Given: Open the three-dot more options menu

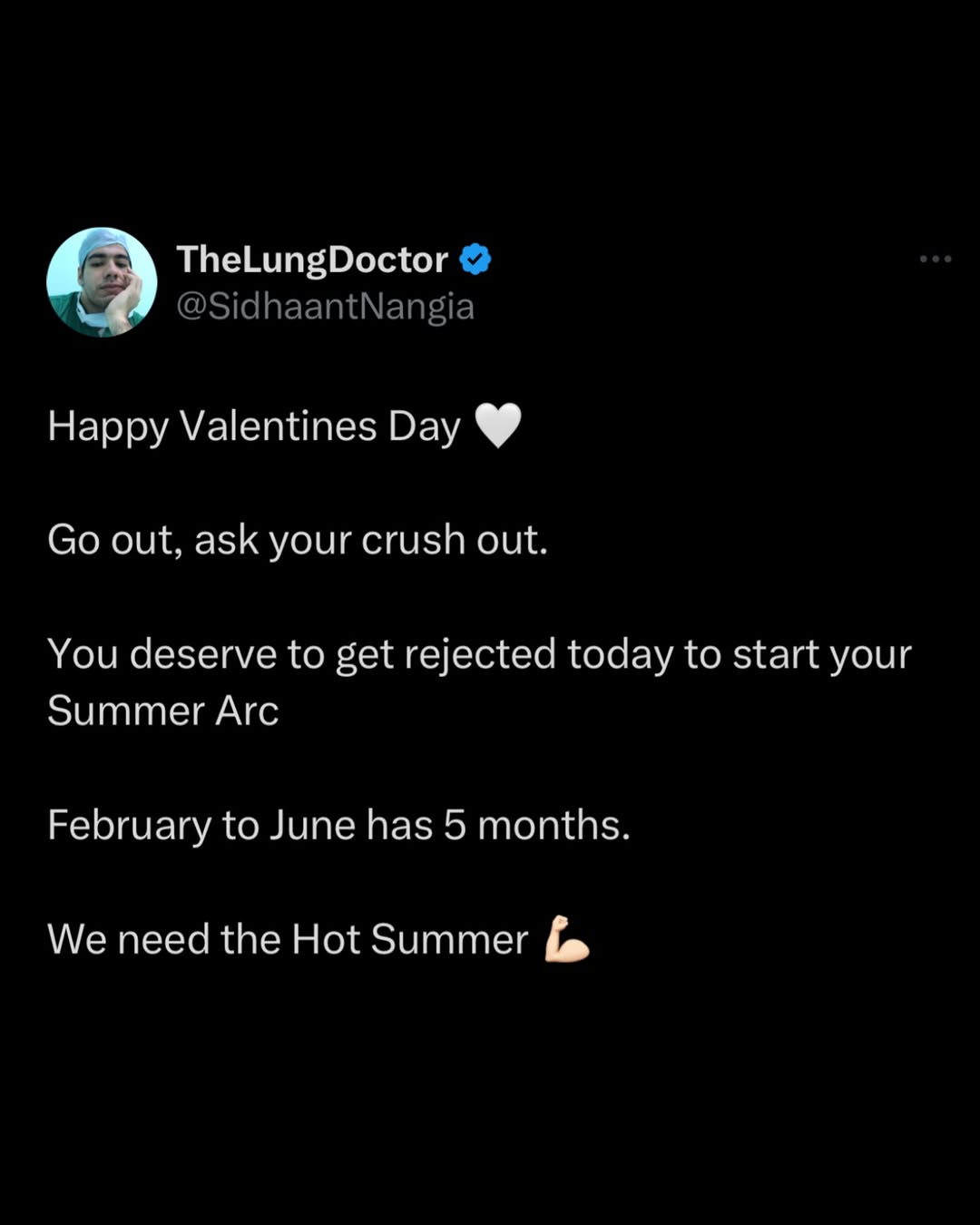Looking at the screenshot, I should tap(935, 260).
